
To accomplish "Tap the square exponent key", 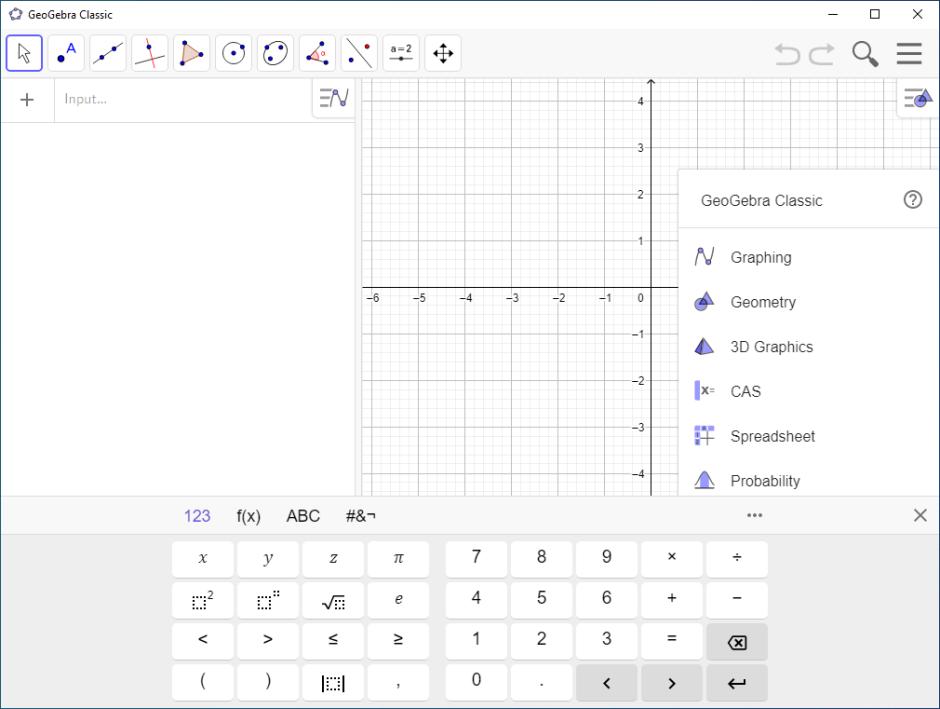I will point(203,600).
